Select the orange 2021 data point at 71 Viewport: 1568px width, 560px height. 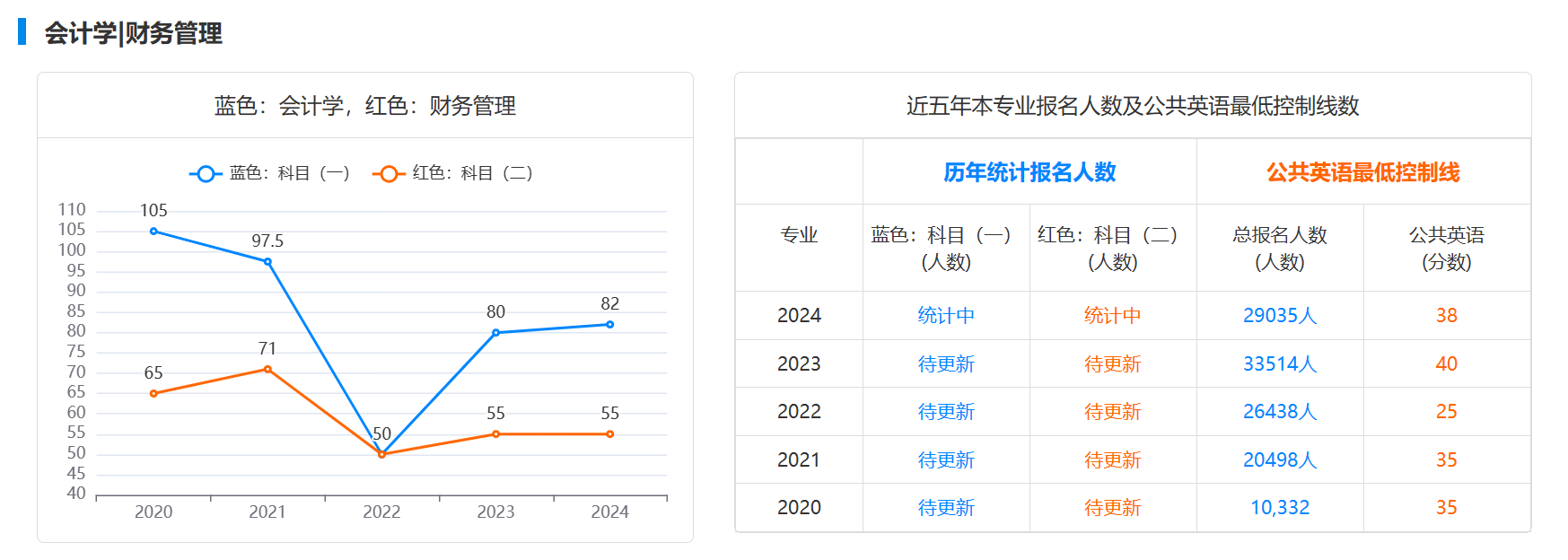pos(267,369)
